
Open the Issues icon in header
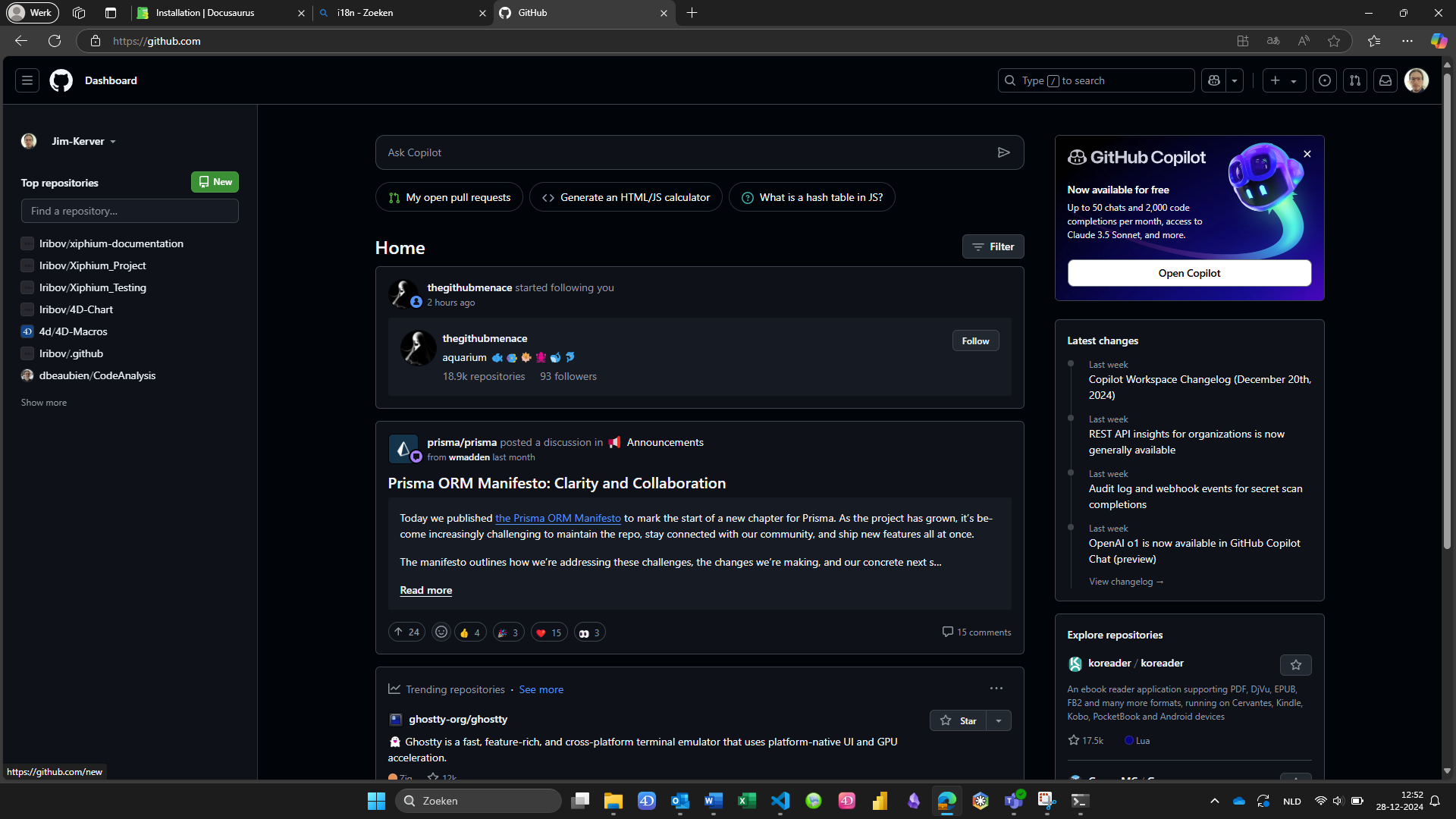1325,80
